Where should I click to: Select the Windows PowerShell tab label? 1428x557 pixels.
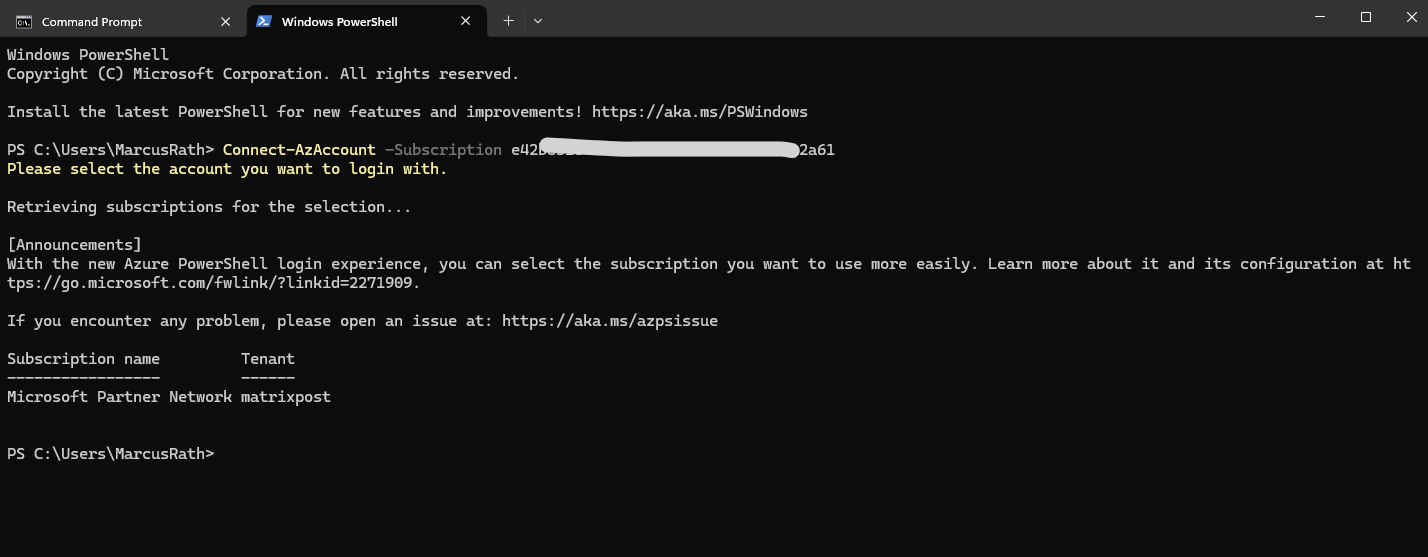[x=339, y=21]
